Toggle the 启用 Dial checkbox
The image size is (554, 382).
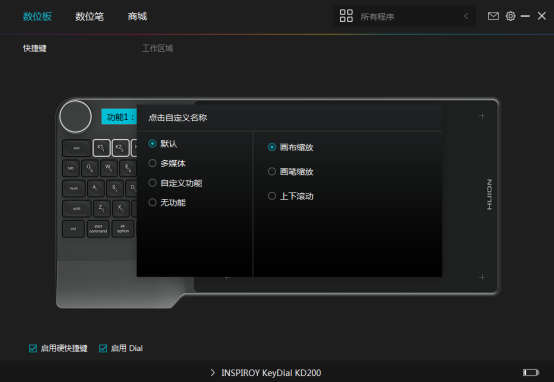pos(103,348)
